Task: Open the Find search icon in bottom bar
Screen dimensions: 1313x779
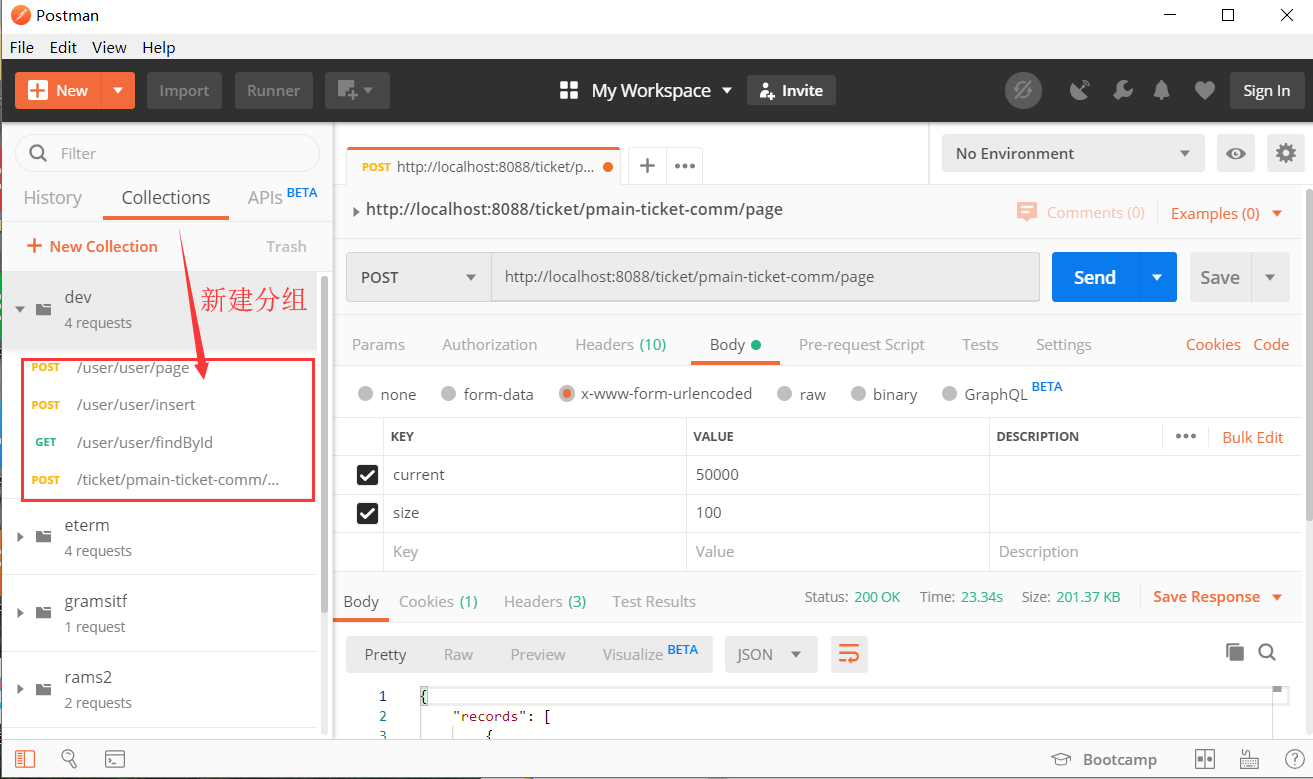Action: tap(69, 758)
